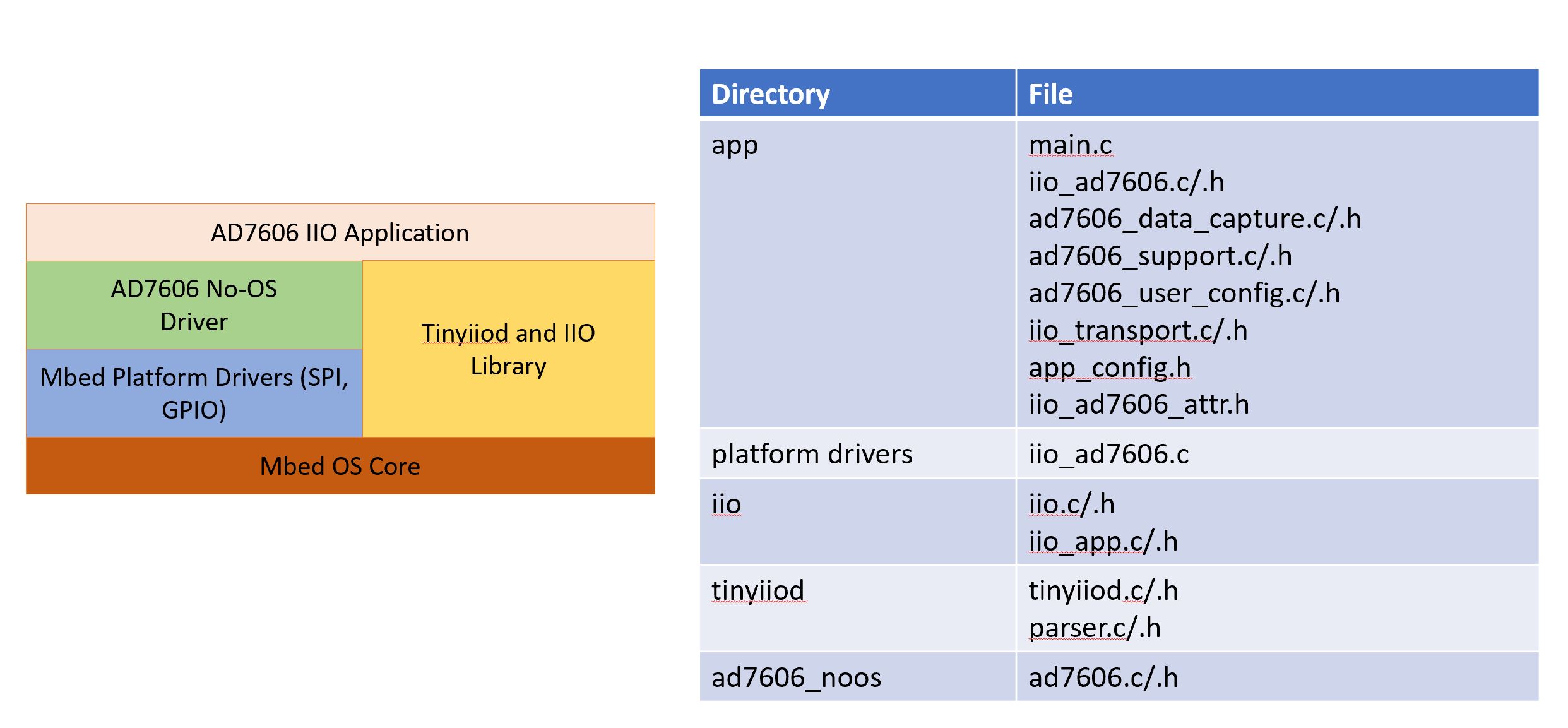Select the AD7606 No-OS Driver green block

click(x=194, y=305)
